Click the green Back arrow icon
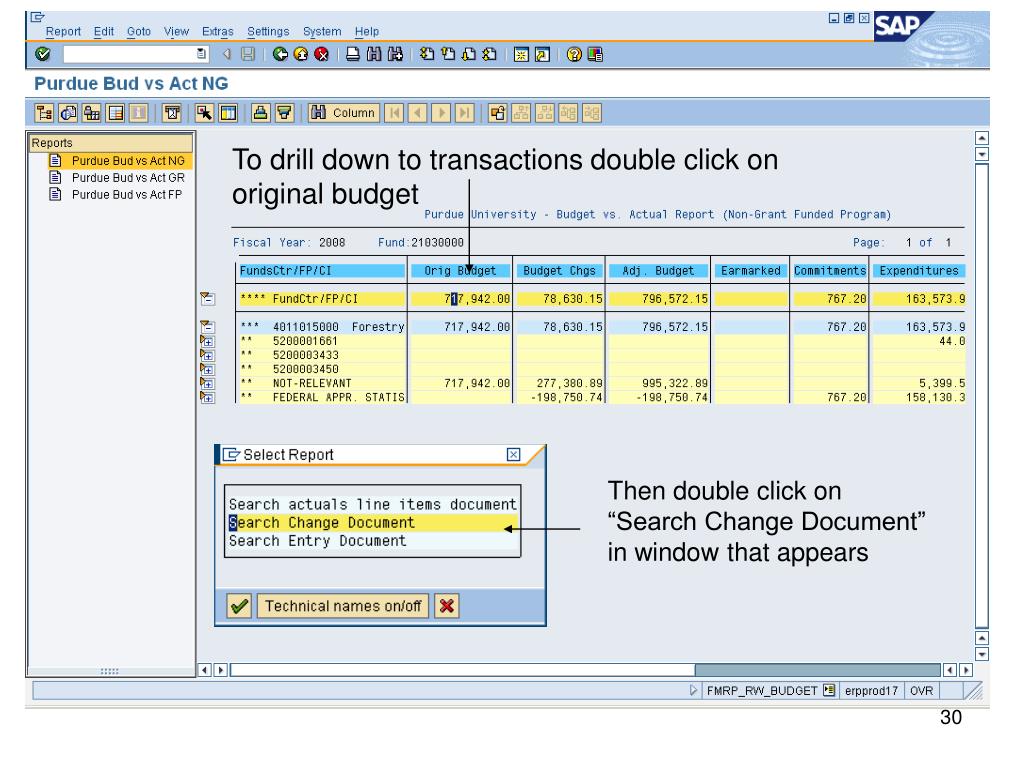 [280, 55]
